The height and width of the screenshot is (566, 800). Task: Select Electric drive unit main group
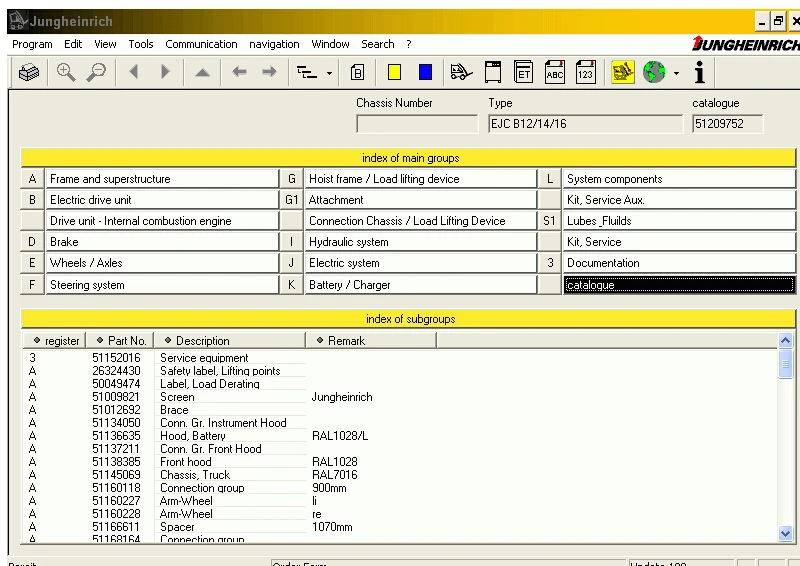click(x=162, y=200)
